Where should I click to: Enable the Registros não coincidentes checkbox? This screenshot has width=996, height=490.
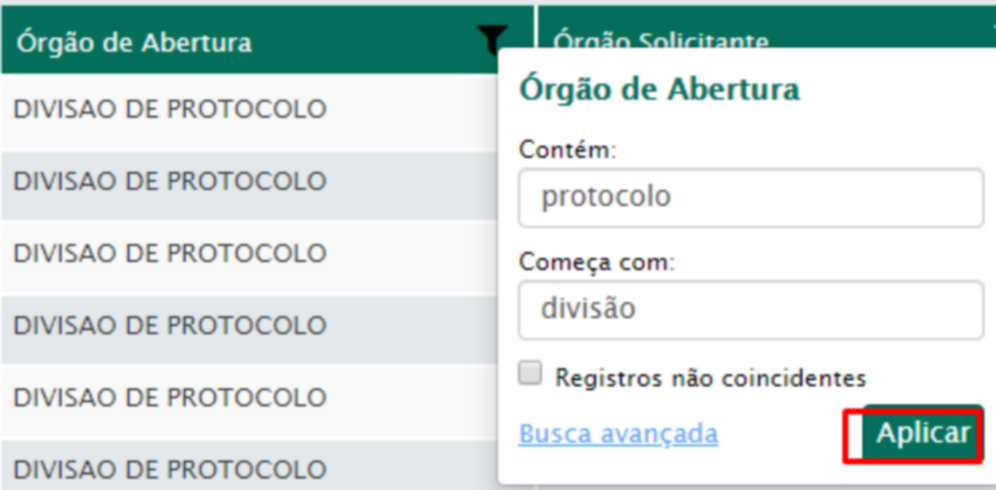[530, 373]
